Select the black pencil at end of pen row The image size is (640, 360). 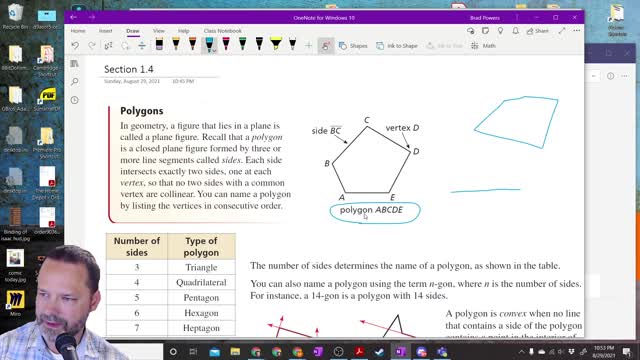pos(293,44)
